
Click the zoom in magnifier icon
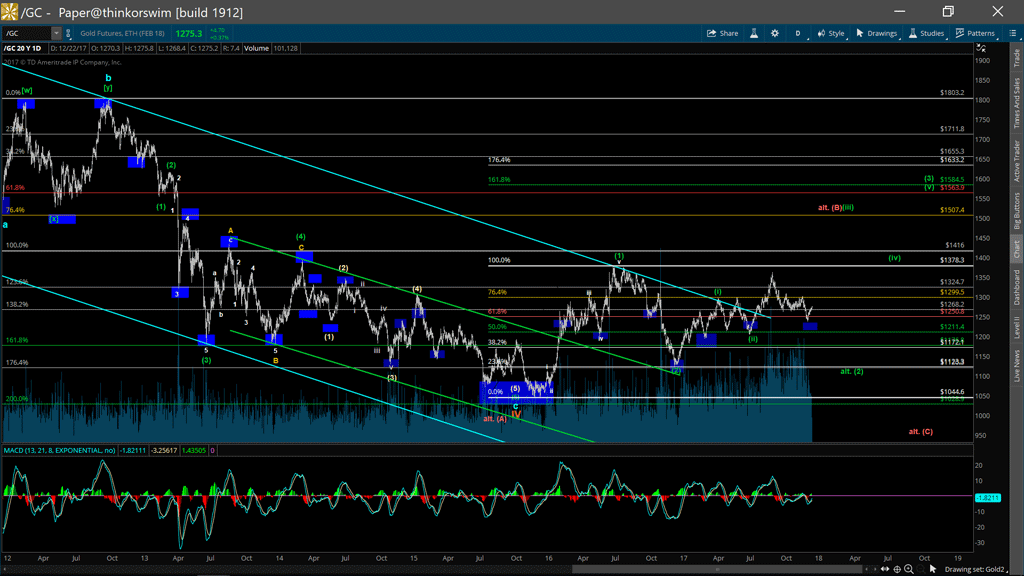(908, 569)
